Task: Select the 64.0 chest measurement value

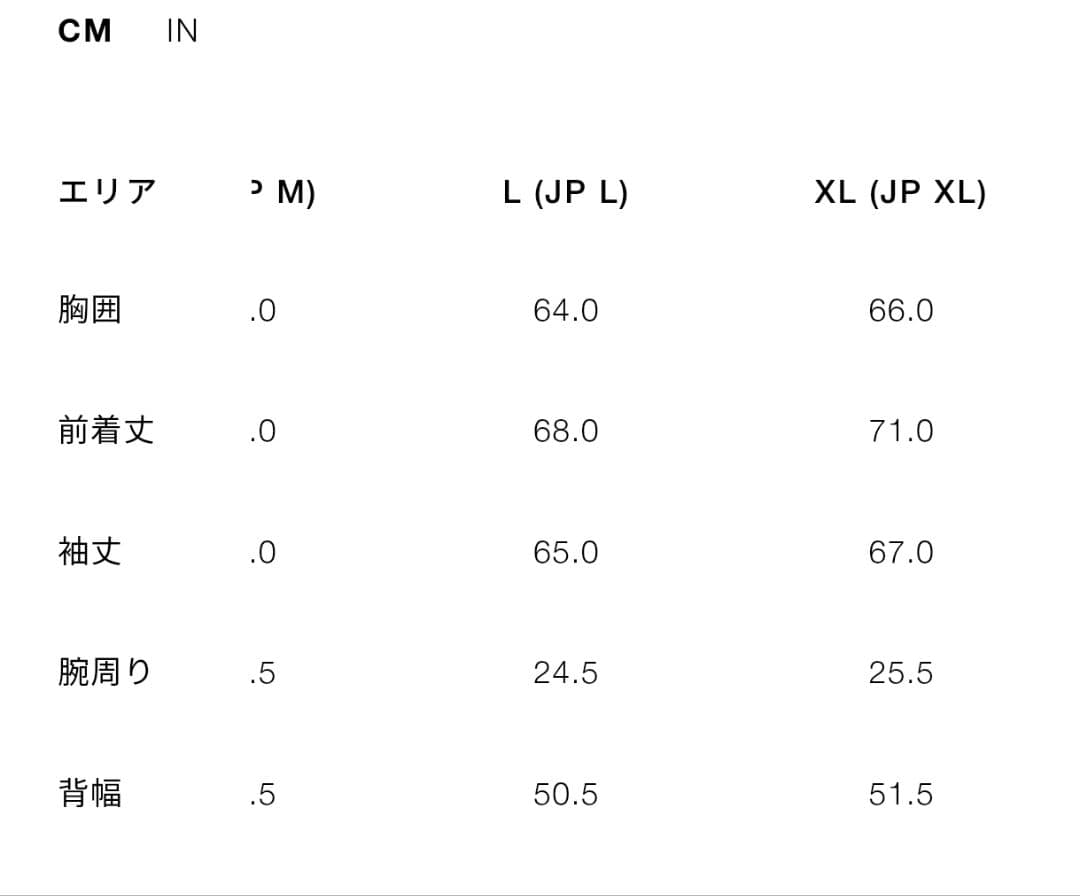Action: (566, 310)
